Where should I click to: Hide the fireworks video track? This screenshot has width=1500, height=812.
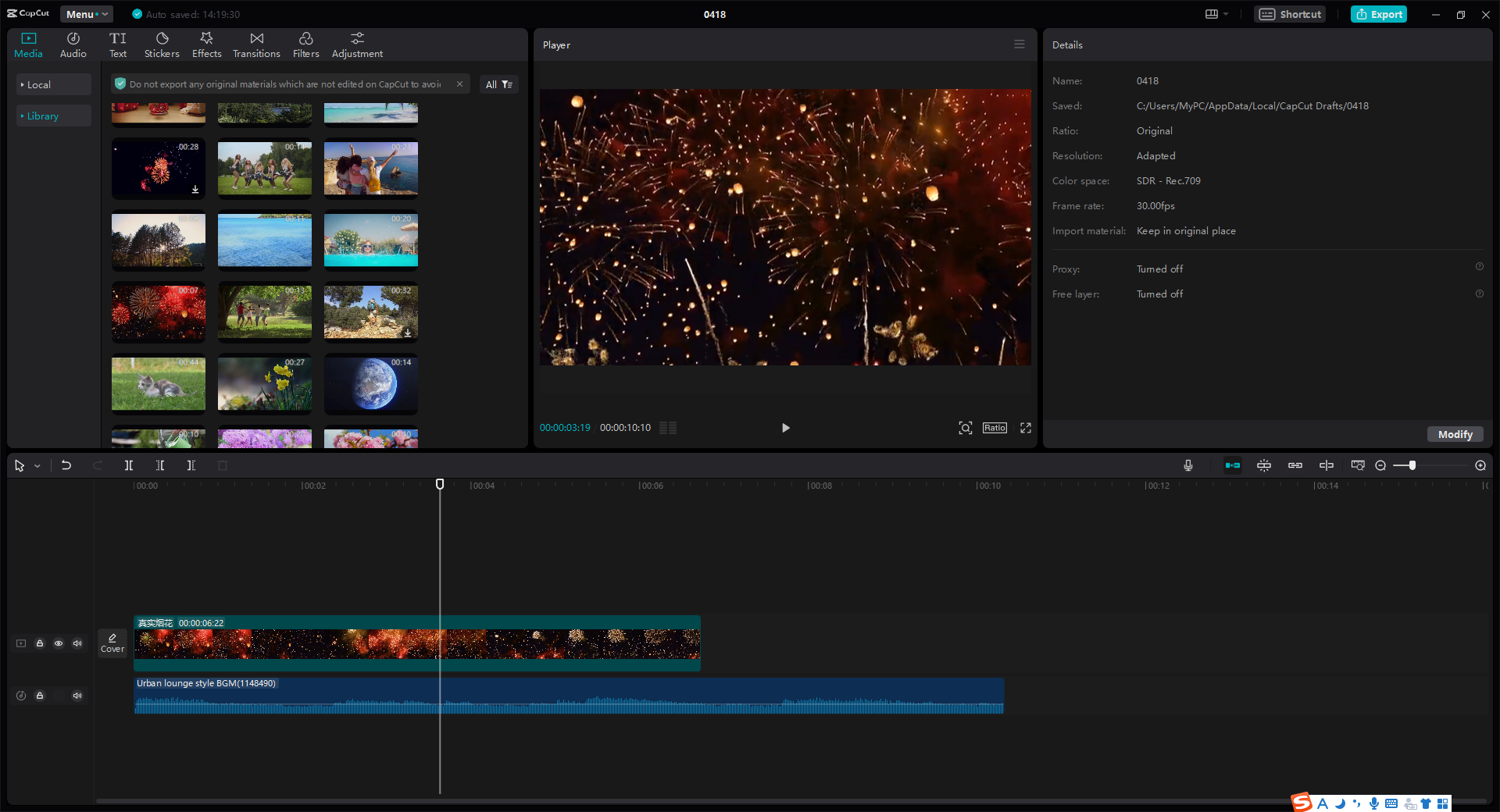(59, 643)
